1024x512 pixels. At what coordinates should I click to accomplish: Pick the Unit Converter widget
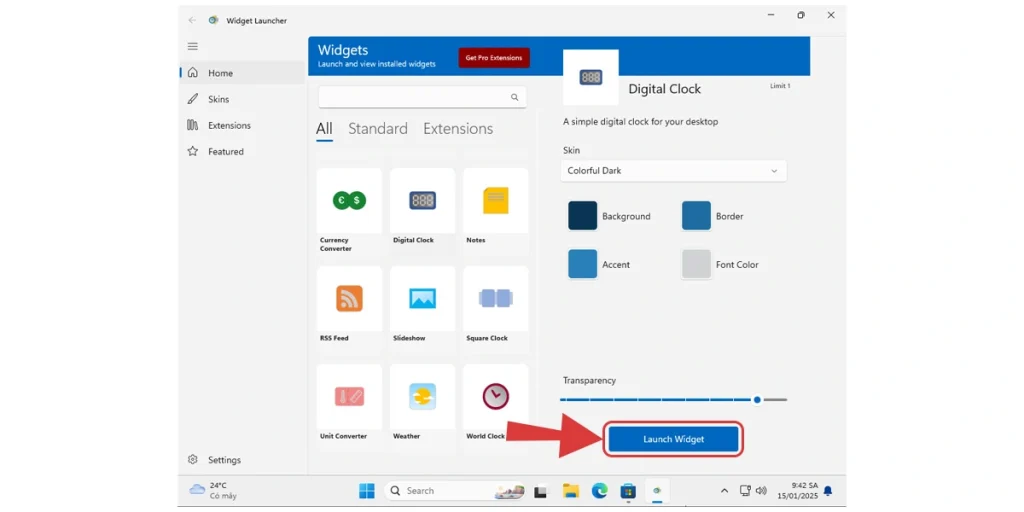click(x=349, y=397)
